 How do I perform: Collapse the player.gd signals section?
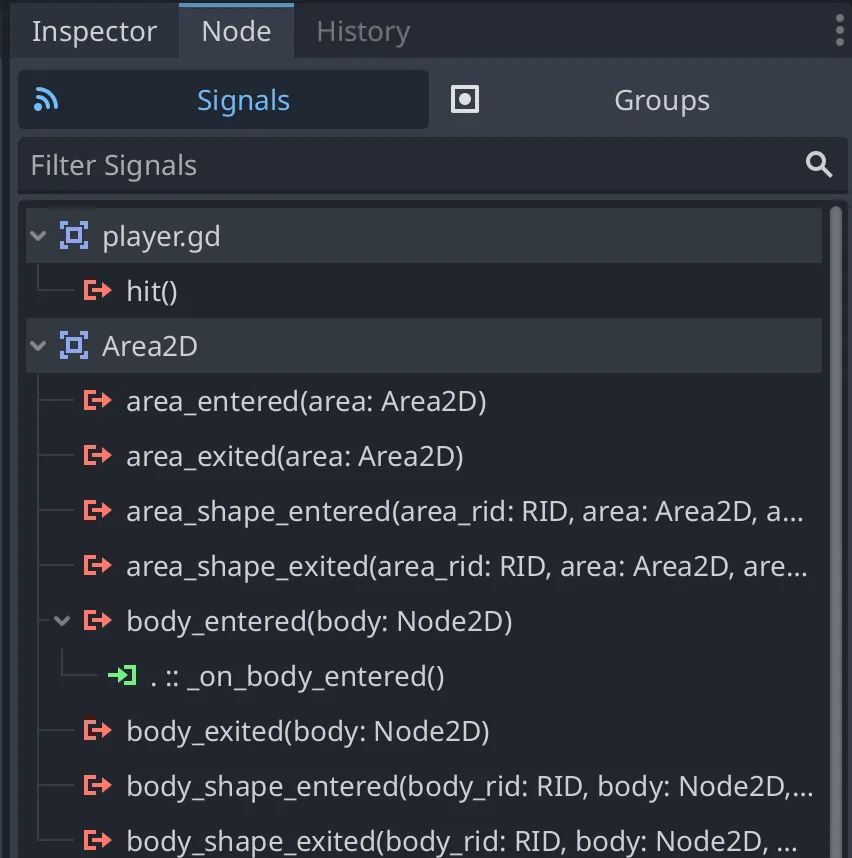pos(38,237)
